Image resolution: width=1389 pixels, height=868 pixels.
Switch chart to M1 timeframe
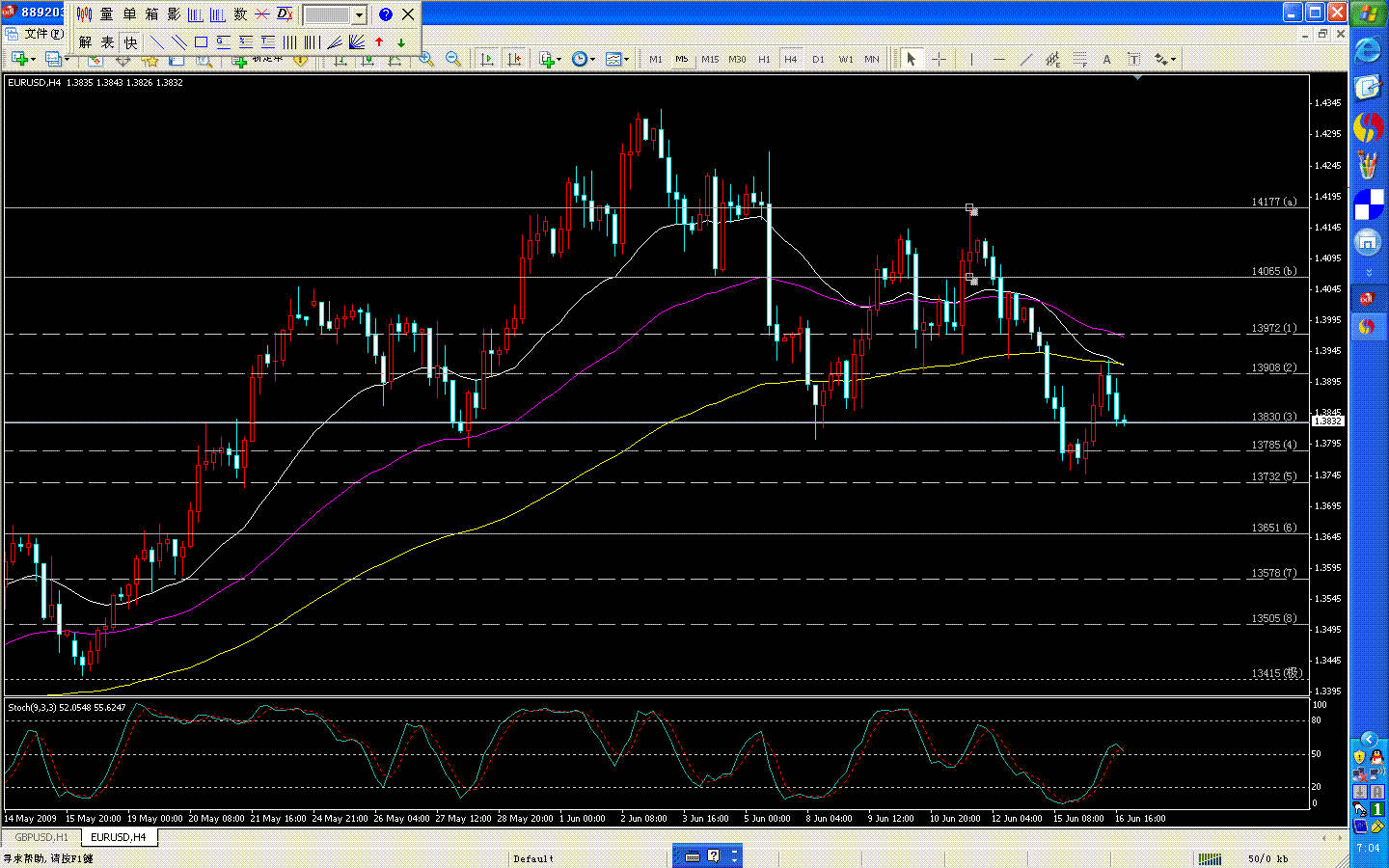click(656, 59)
